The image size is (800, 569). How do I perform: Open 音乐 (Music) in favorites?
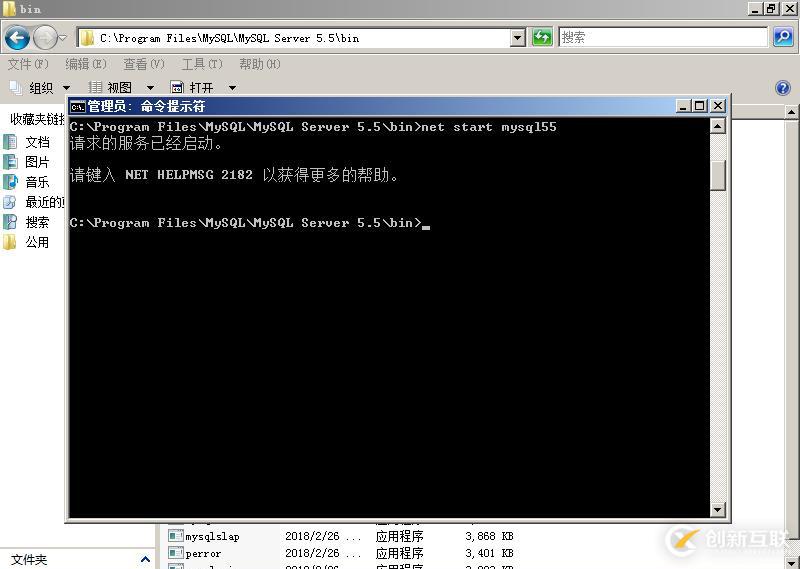click(x=37, y=182)
